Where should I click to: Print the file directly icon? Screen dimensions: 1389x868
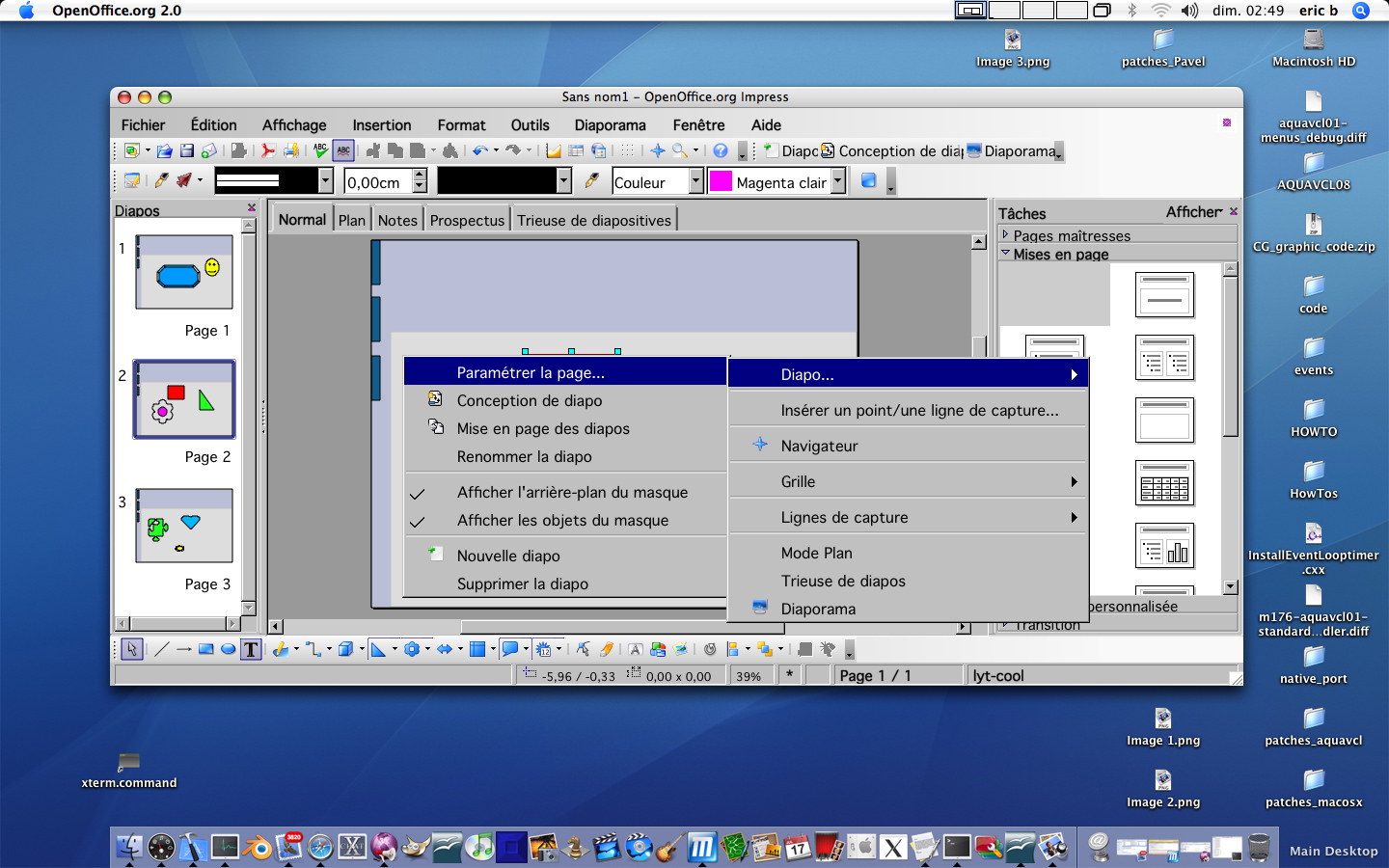point(290,151)
